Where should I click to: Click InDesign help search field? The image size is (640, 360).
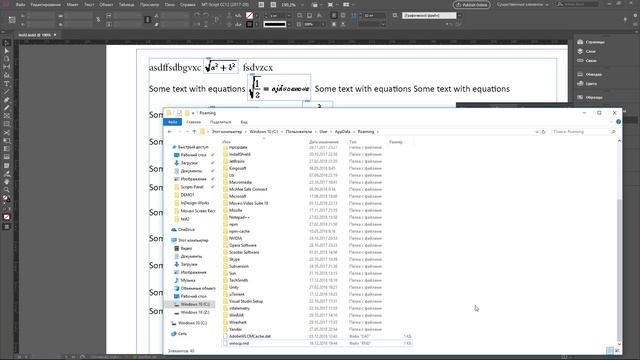click(578, 4)
